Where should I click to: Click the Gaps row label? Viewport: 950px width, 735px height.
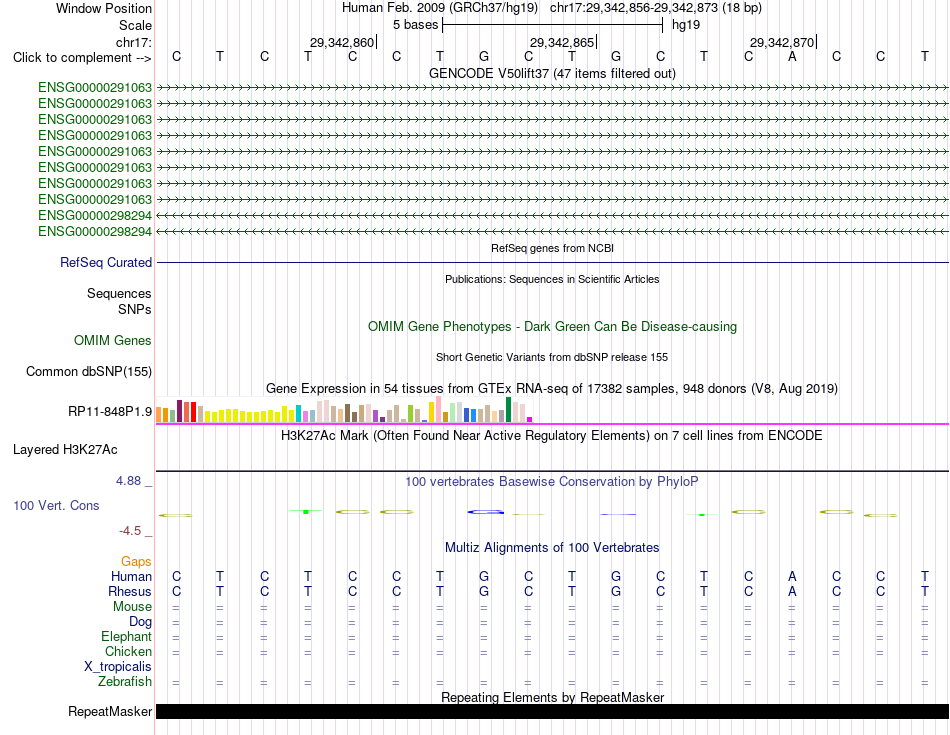tap(136, 562)
